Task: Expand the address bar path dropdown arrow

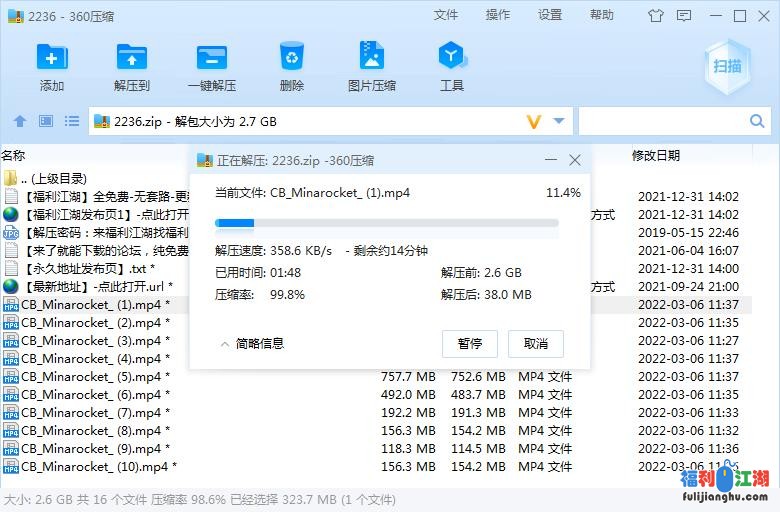Action: (559, 122)
